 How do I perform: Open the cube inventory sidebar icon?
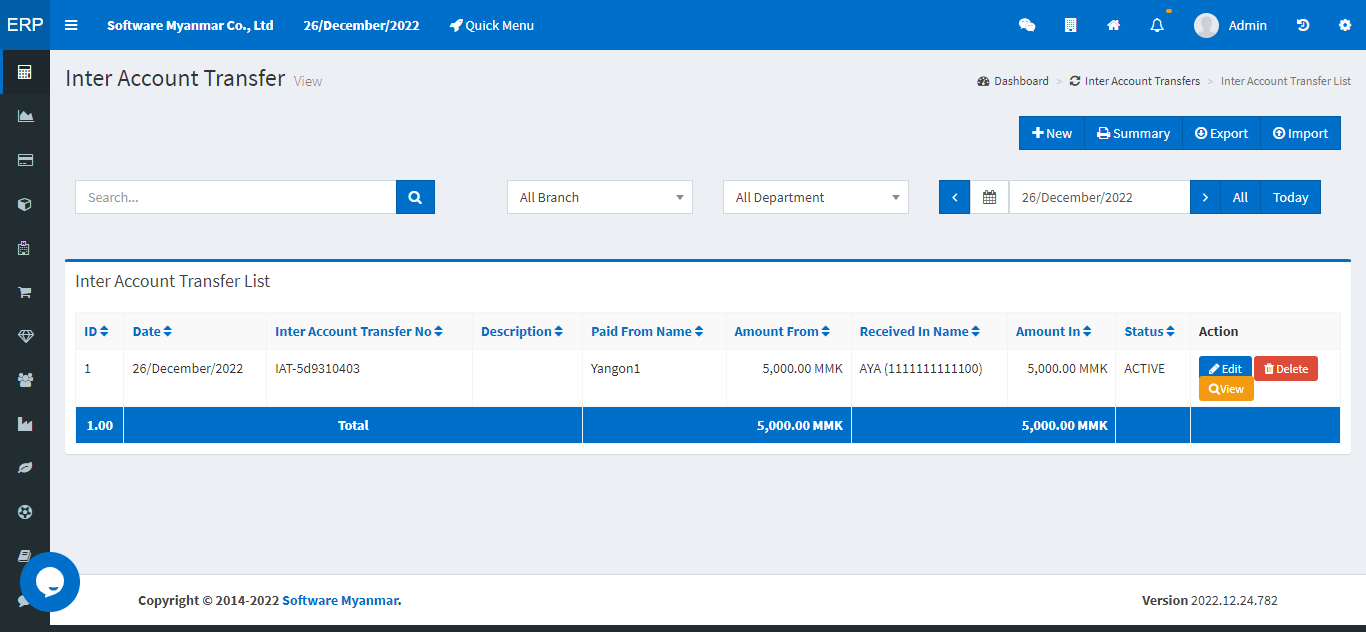pos(25,204)
